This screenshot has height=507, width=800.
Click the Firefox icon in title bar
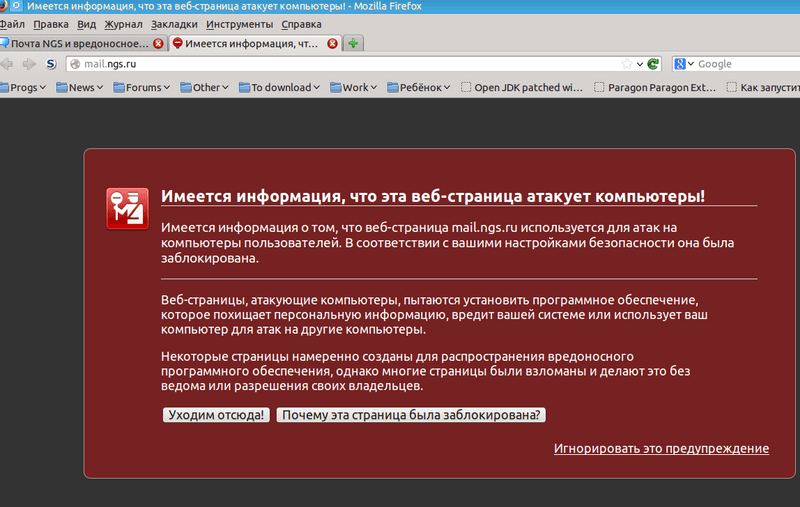click(3, 6)
